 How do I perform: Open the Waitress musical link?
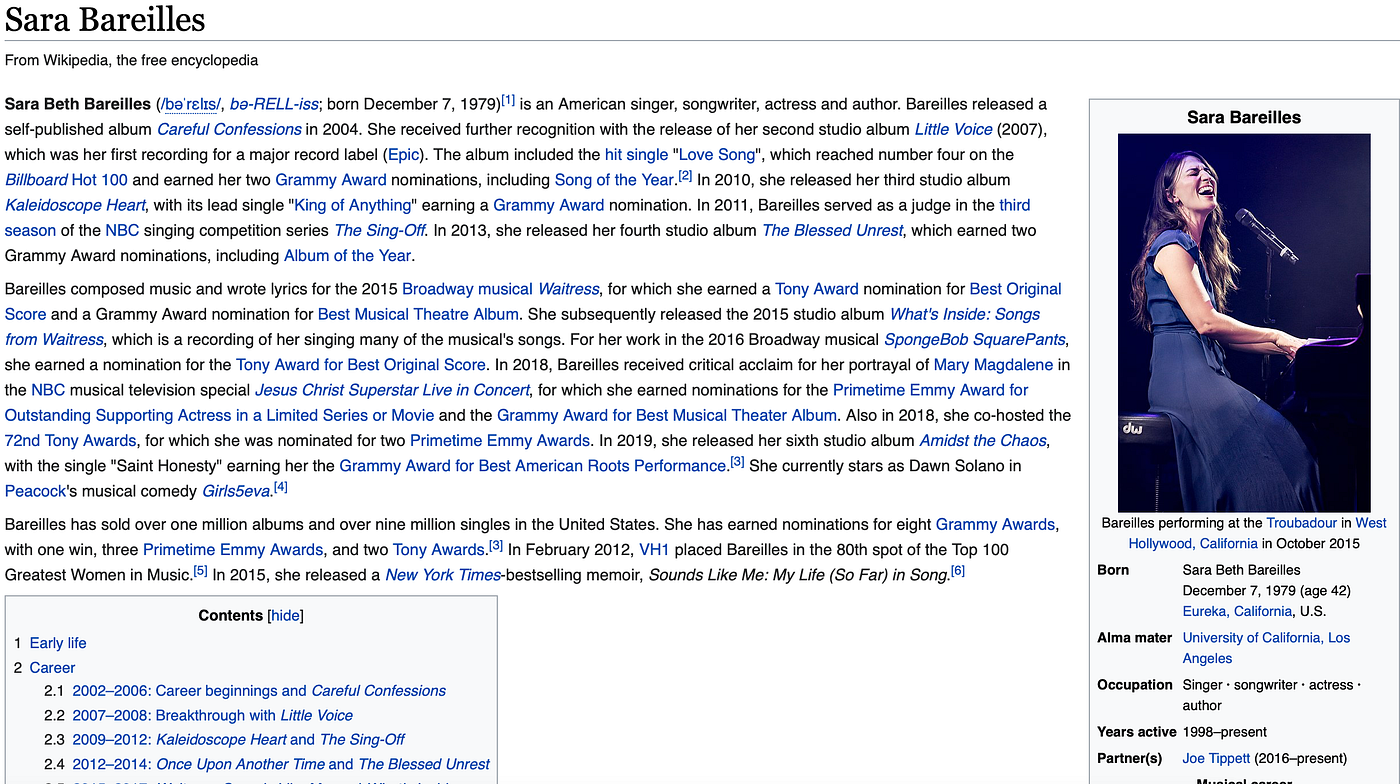click(x=569, y=289)
